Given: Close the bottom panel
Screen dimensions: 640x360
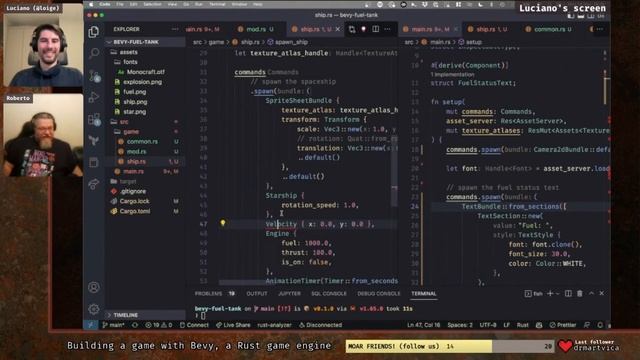Looking at the screenshot, I should (x=602, y=293).
